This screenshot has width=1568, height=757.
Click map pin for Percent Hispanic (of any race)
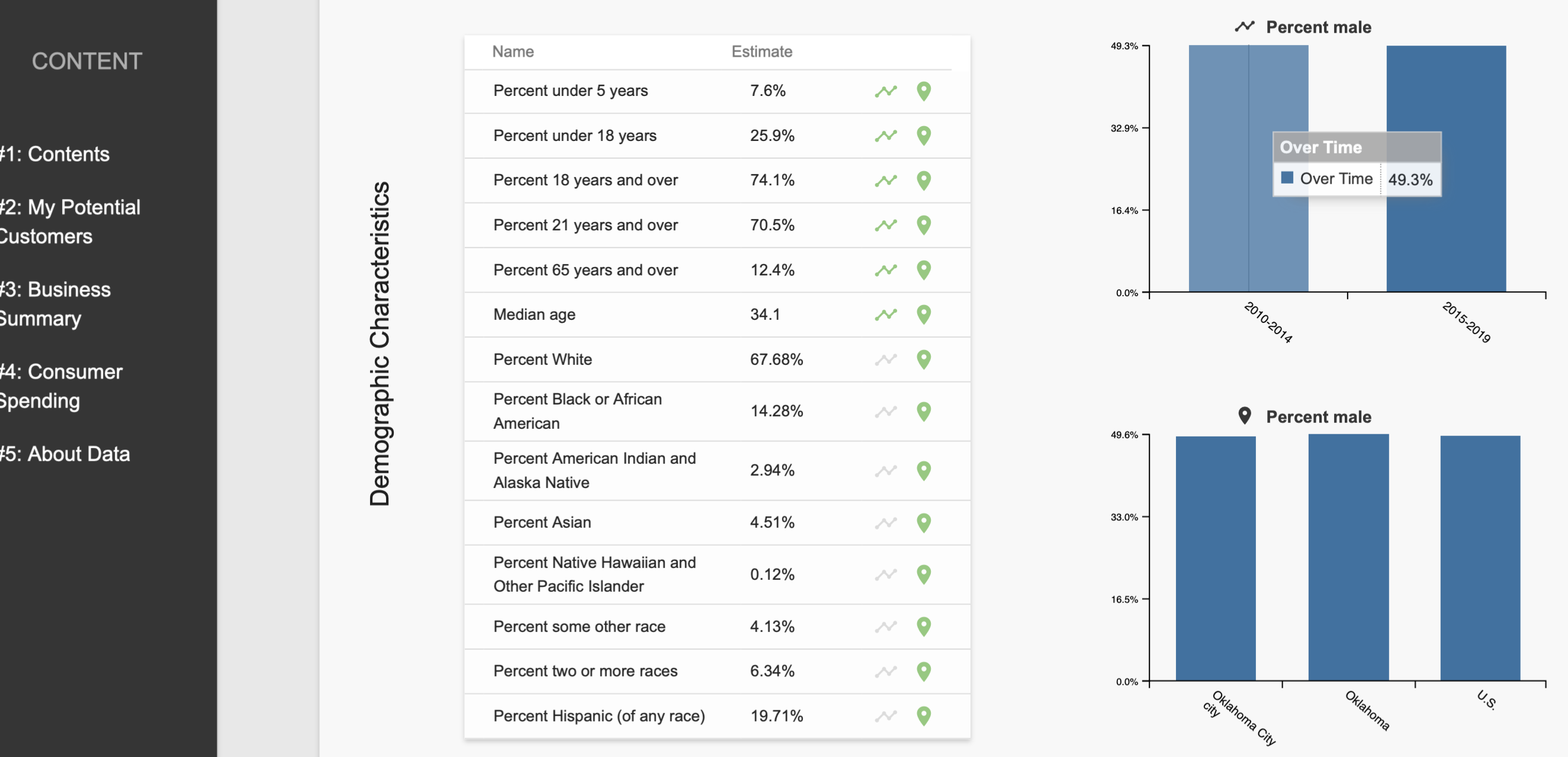(x=923, y=716)
